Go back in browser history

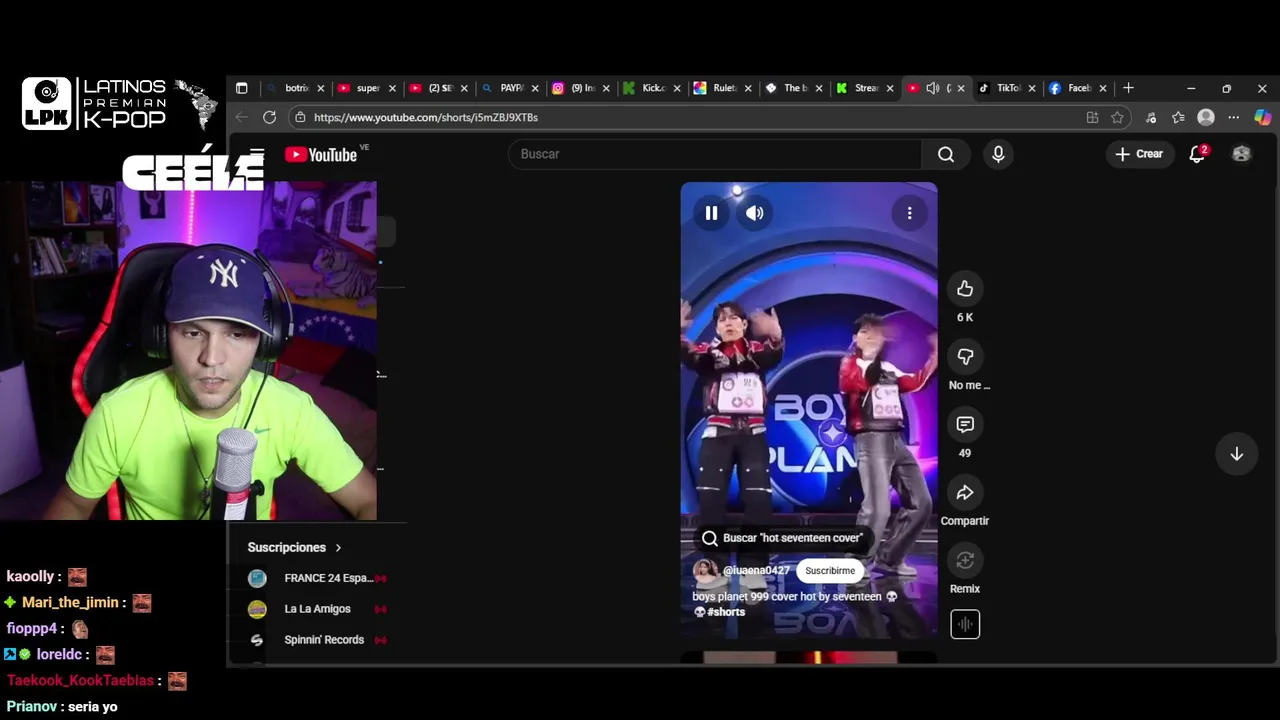[241, 117]
